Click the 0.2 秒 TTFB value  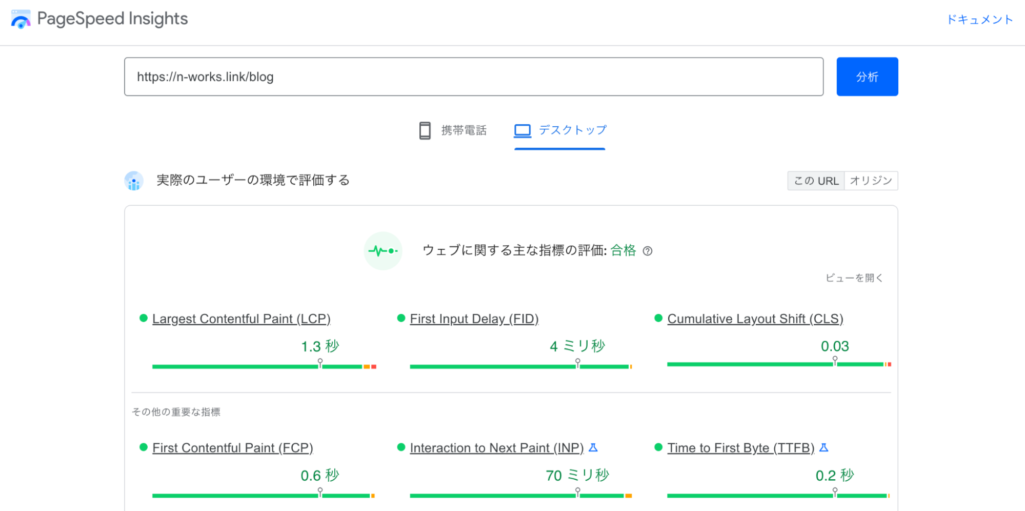pyautogui.click(x=835, y=476)
